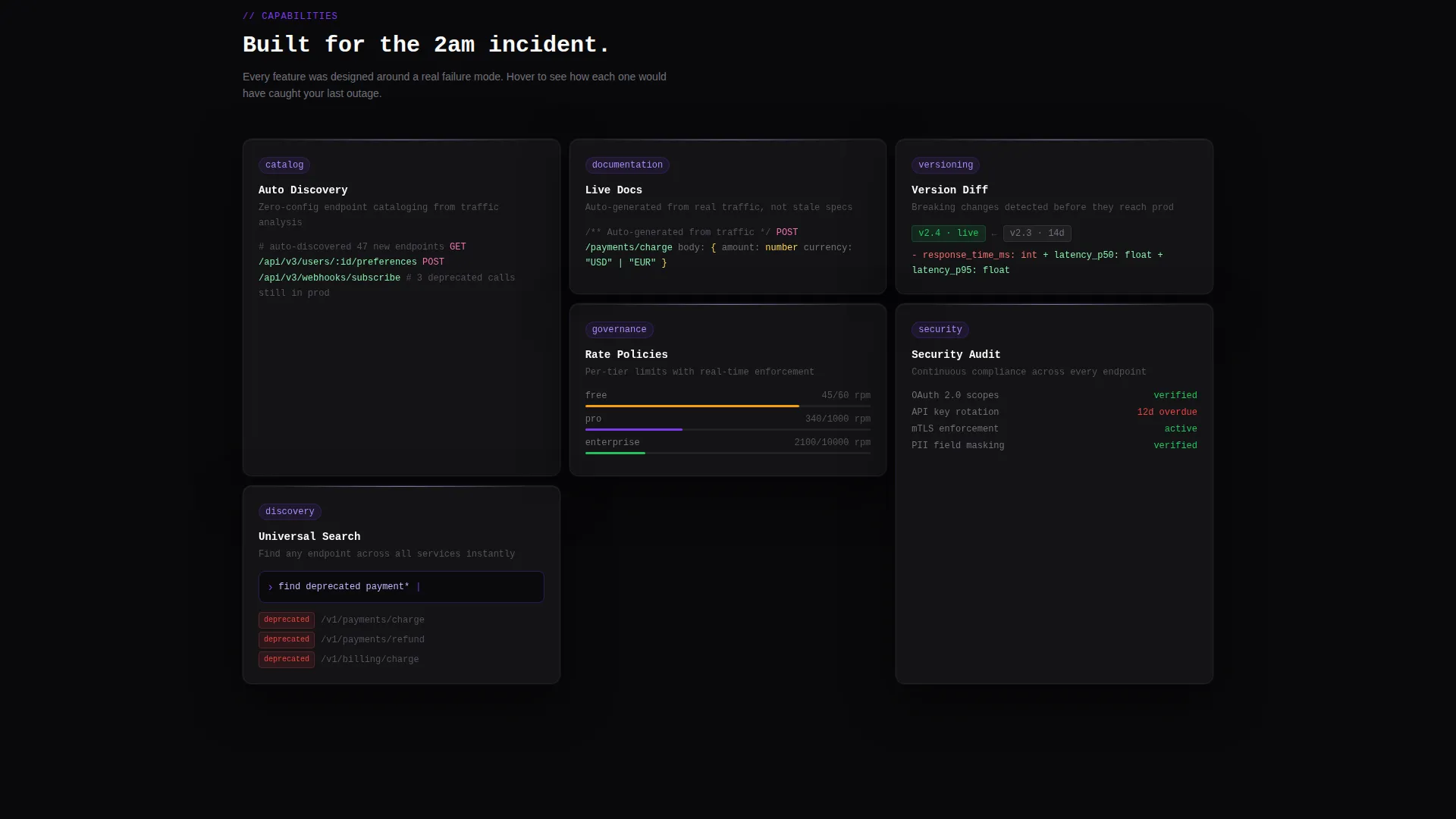Select the 'security' tag badge
The image size is (1456, 819).
point(940,330)
